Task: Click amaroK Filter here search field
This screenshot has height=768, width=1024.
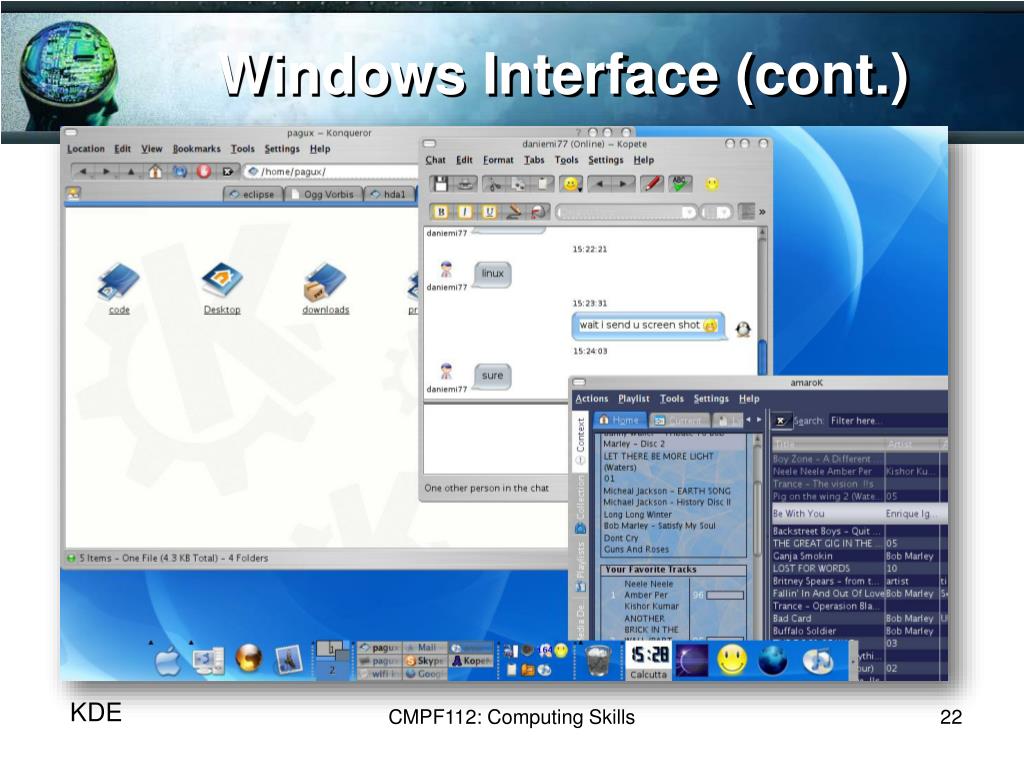Action: (x=887, y=421)
